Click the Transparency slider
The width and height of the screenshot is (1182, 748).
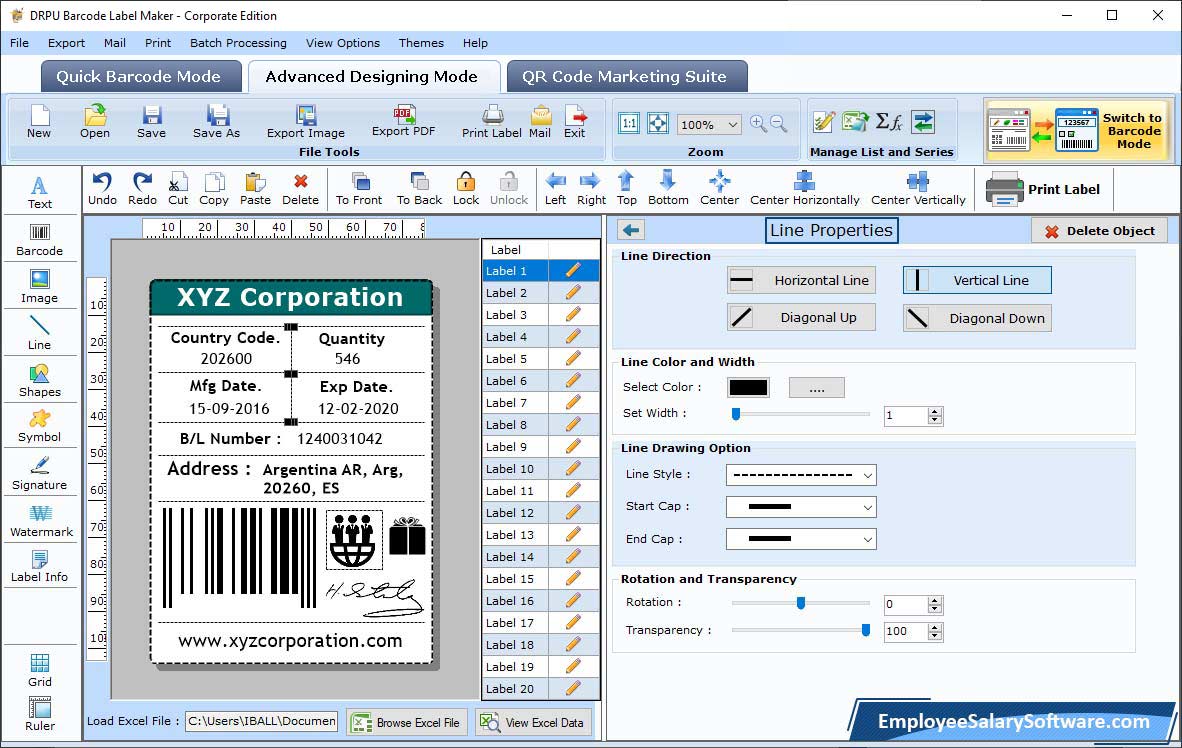[801, 630]
